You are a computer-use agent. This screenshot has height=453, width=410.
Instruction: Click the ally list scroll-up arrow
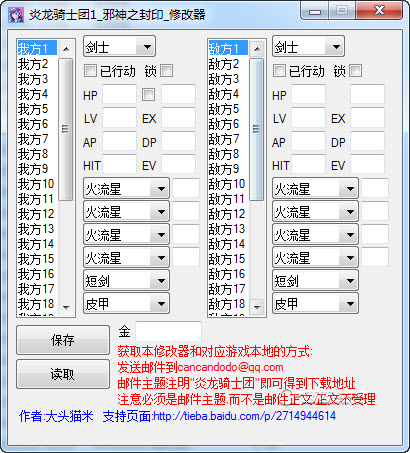tap(66, 49)
